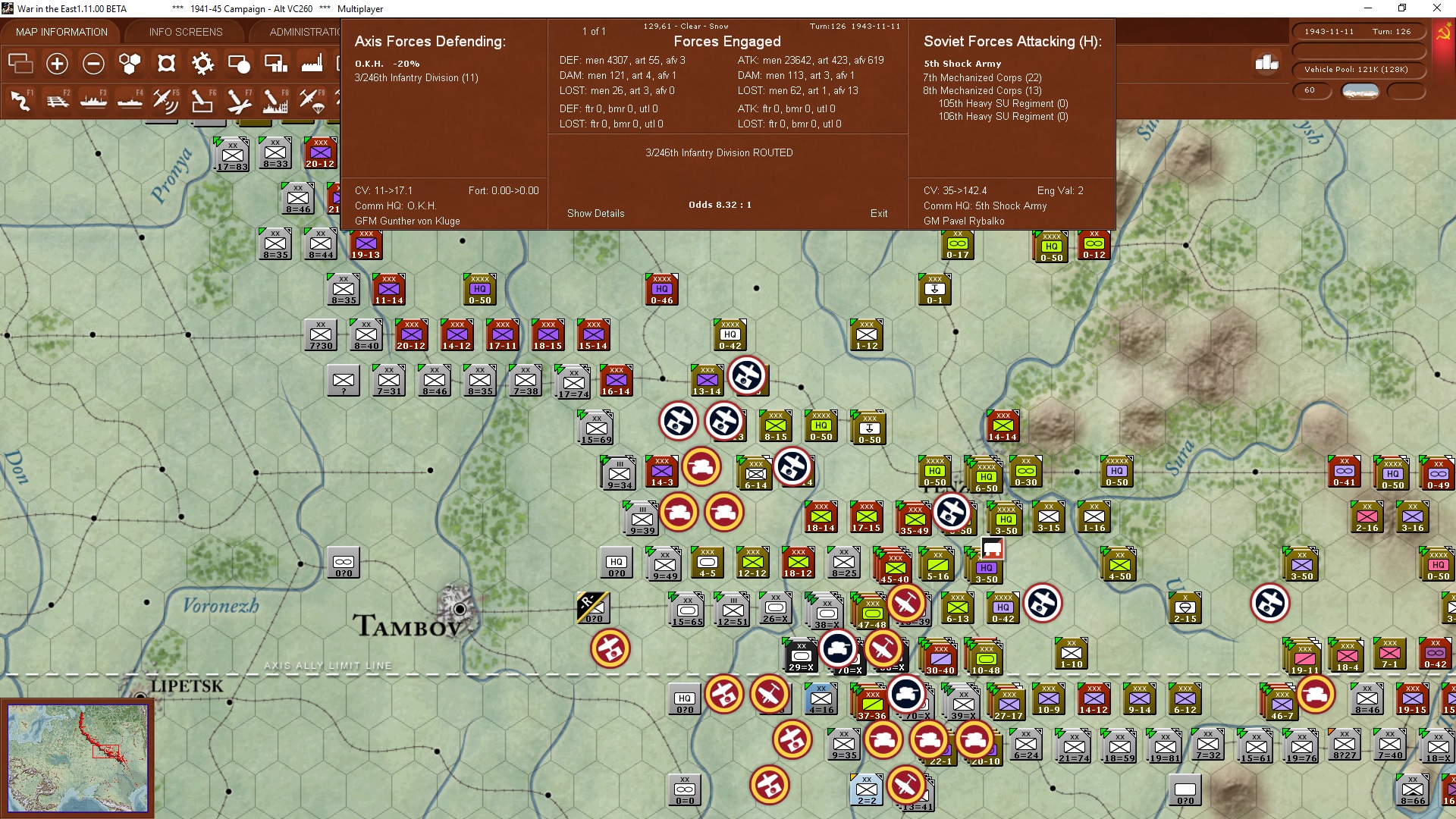Select the 30-40 Soviet unit stack

click(940, 657)
